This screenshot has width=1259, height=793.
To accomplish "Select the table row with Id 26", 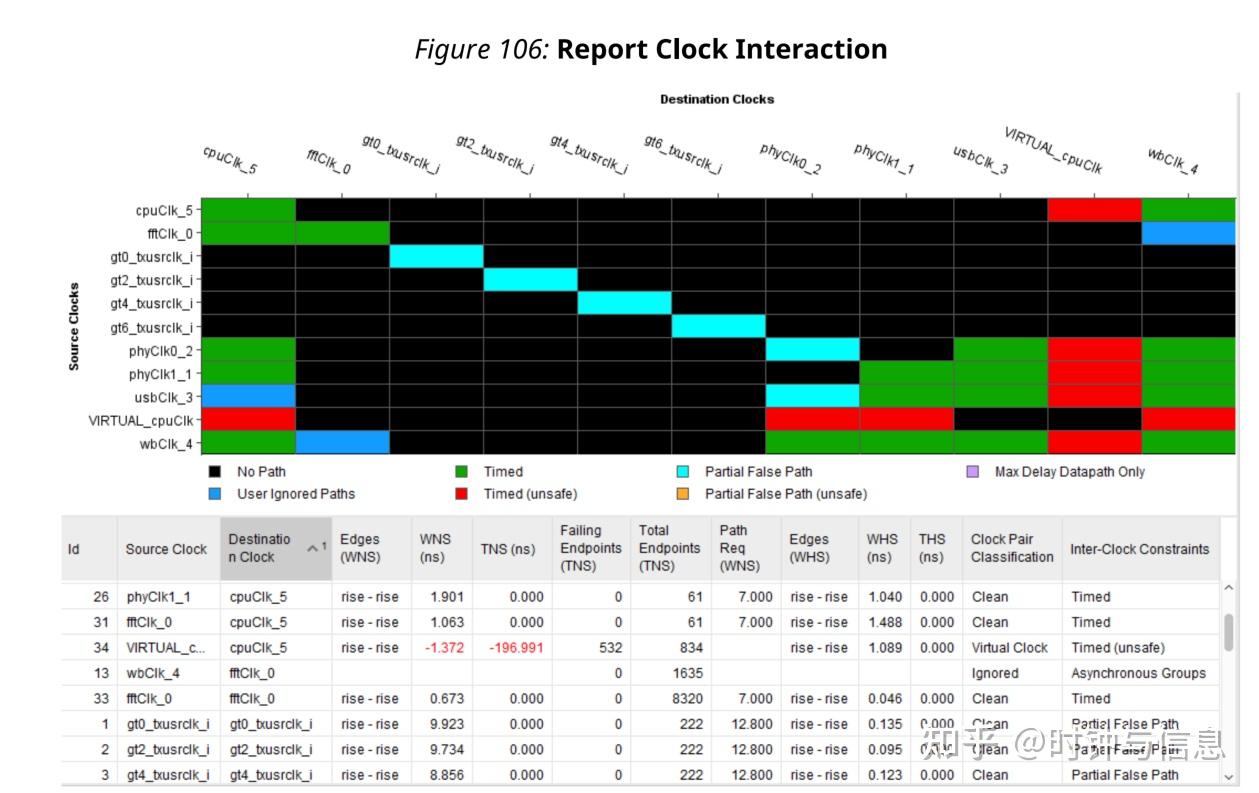I will click(x=641, y=597).
